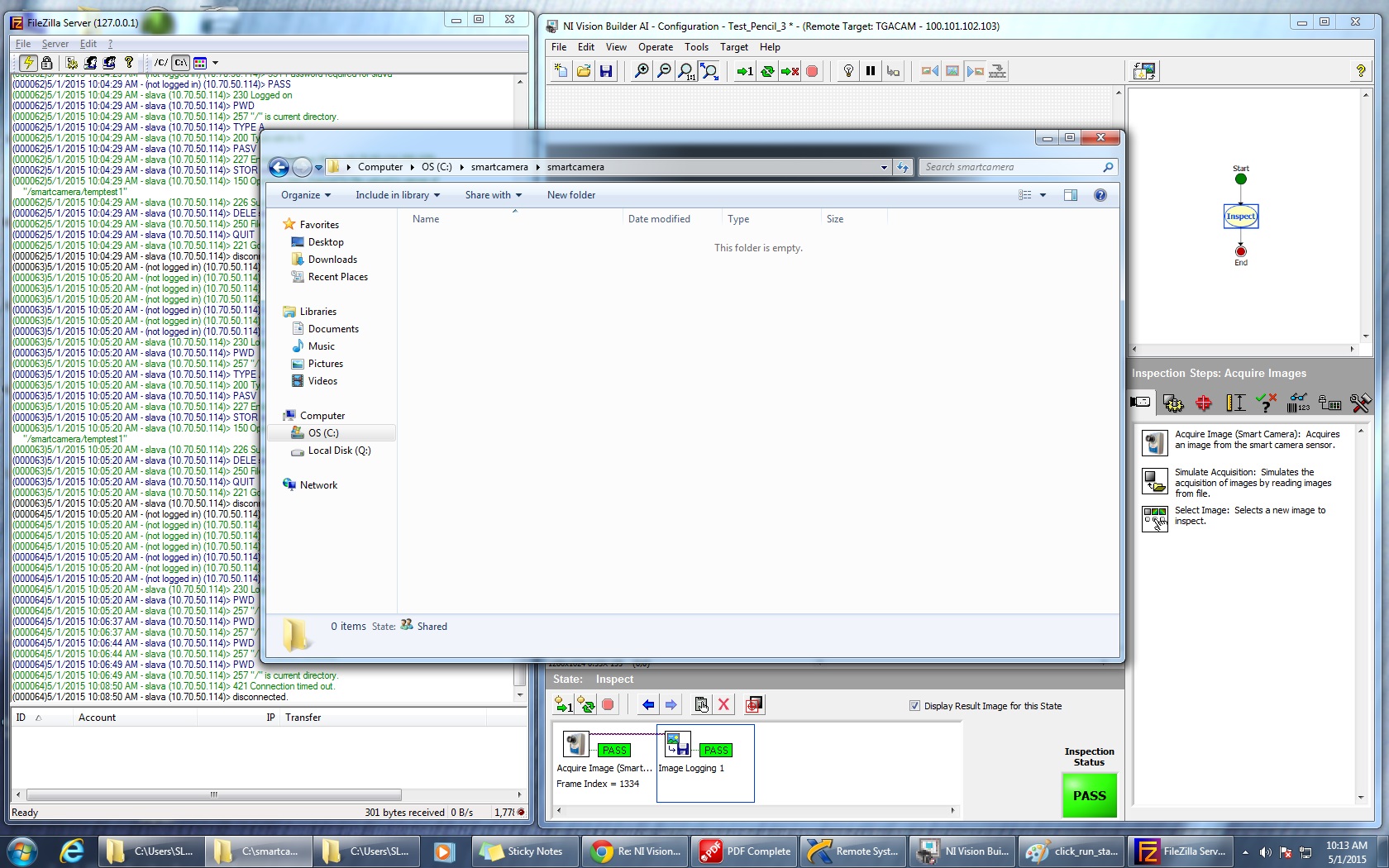Click the Run Until Failure arrow icon
Screen dimensions: 1389x868
point(790,71)
